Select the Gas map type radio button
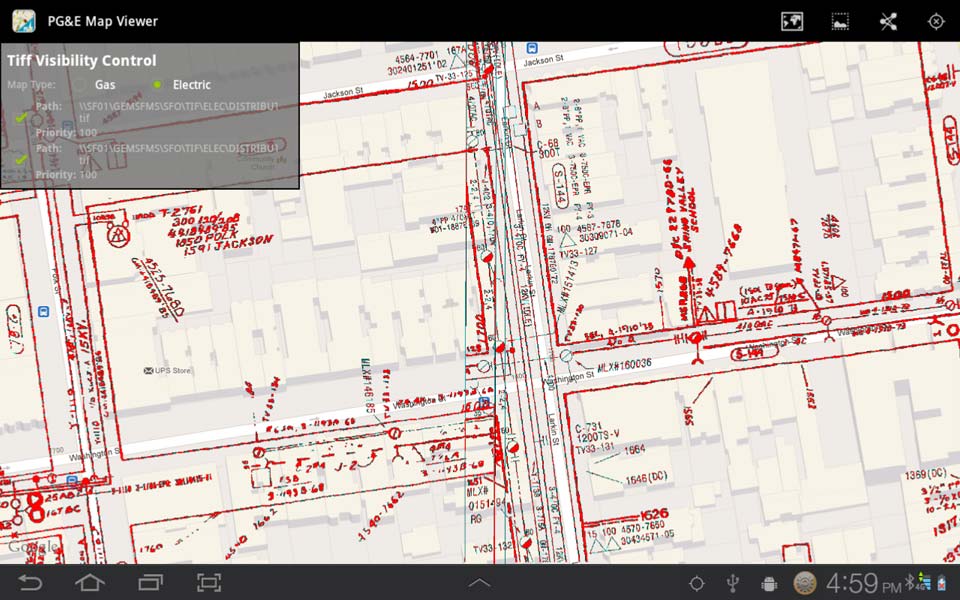 click(x=80, y=84)
